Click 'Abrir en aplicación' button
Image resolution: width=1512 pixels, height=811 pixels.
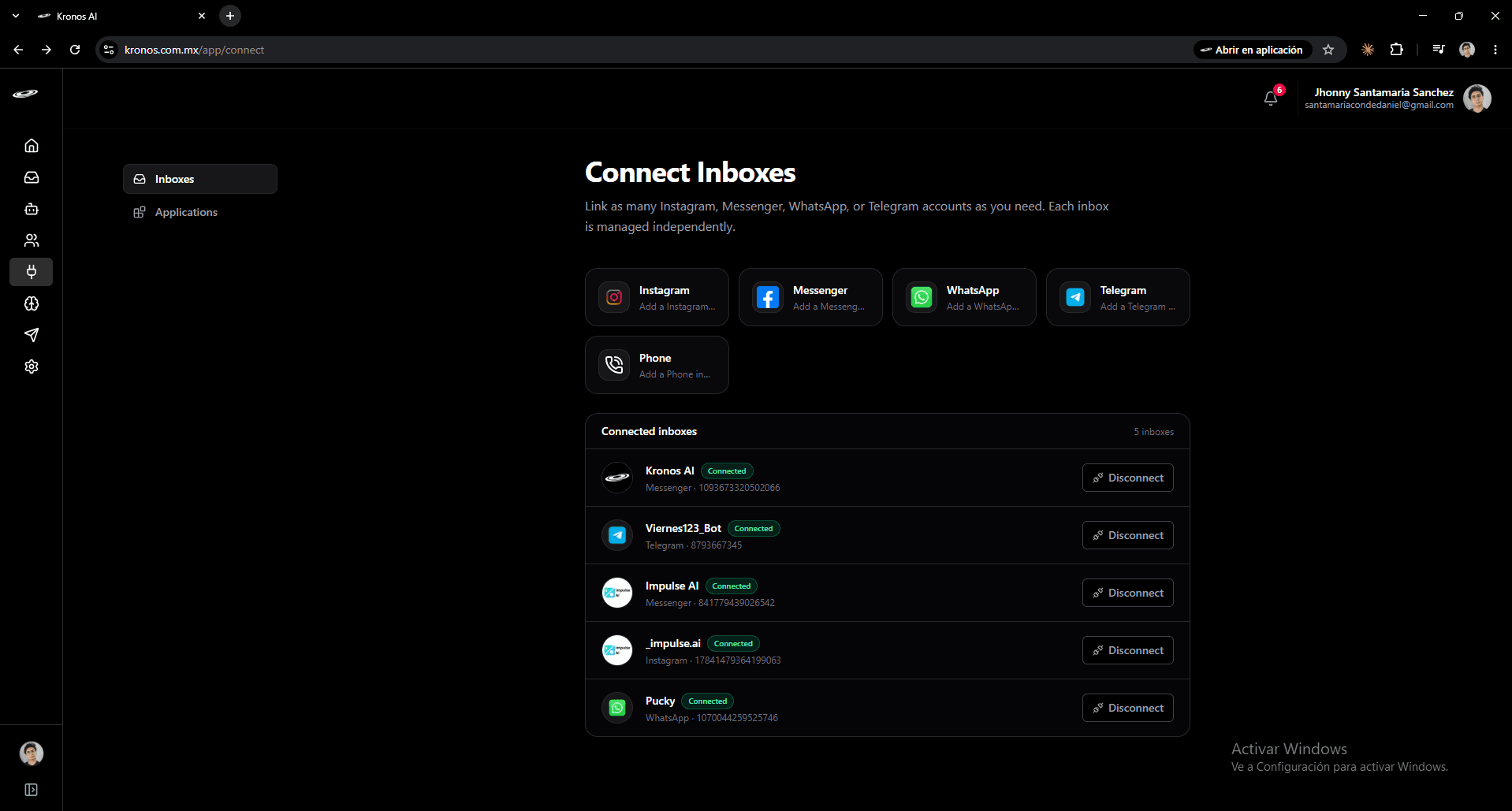(x=1252, y=50)
